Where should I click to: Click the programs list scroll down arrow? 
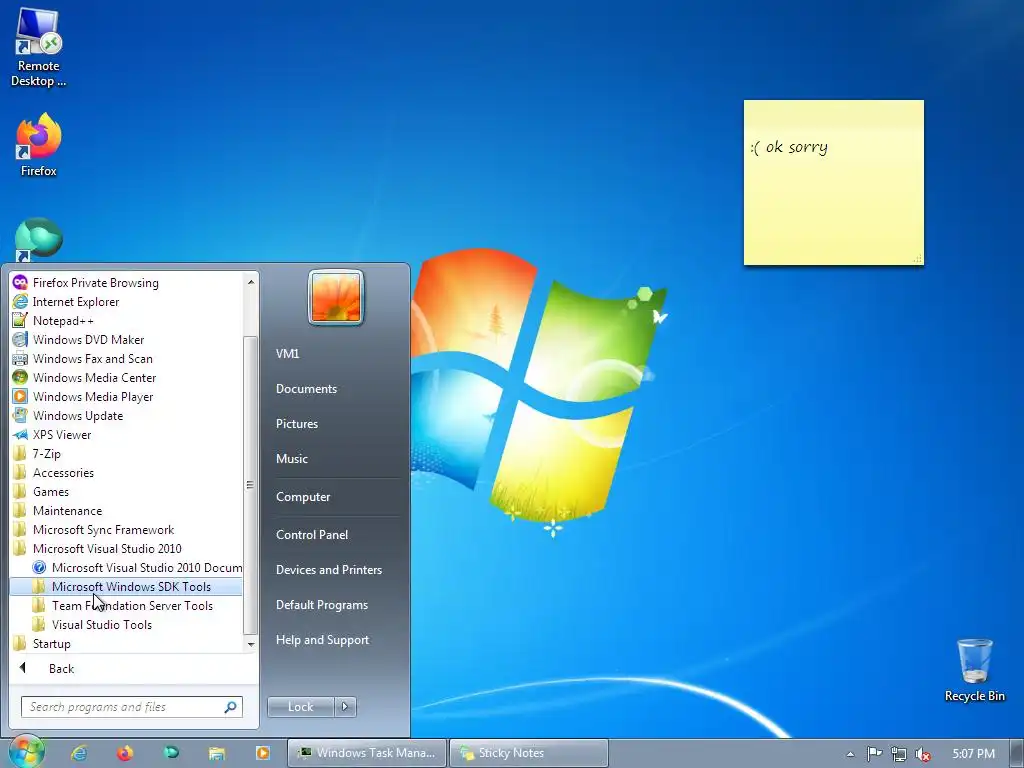(x=251, y=644)
